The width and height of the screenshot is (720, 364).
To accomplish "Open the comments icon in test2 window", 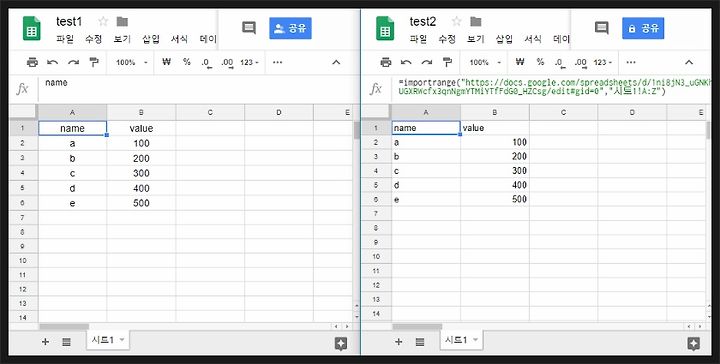I will [602, 28].
